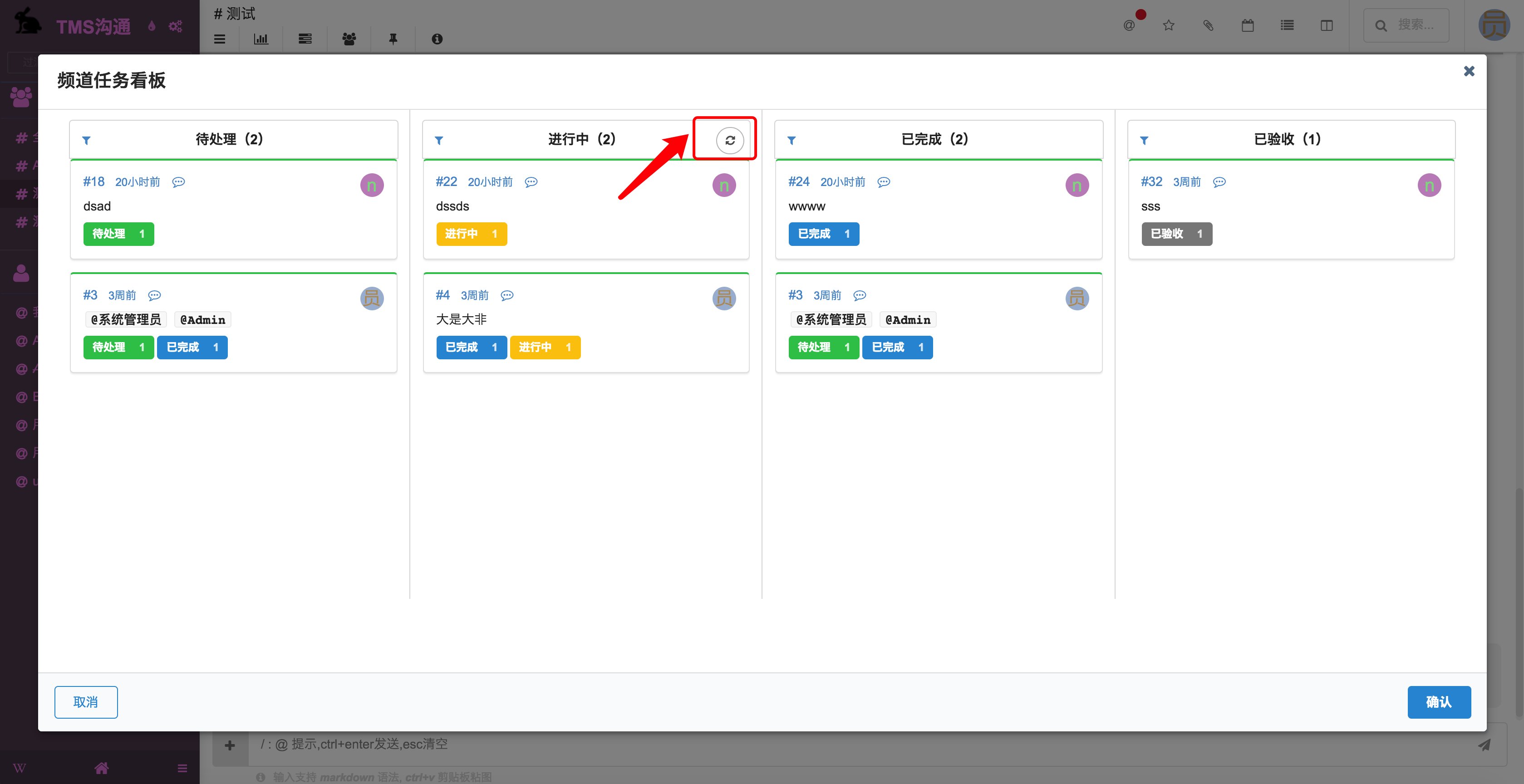This screenshot has width=1524, height=784.
Task: Click the user avatar in top right
Action: (x=1494, y=25)
